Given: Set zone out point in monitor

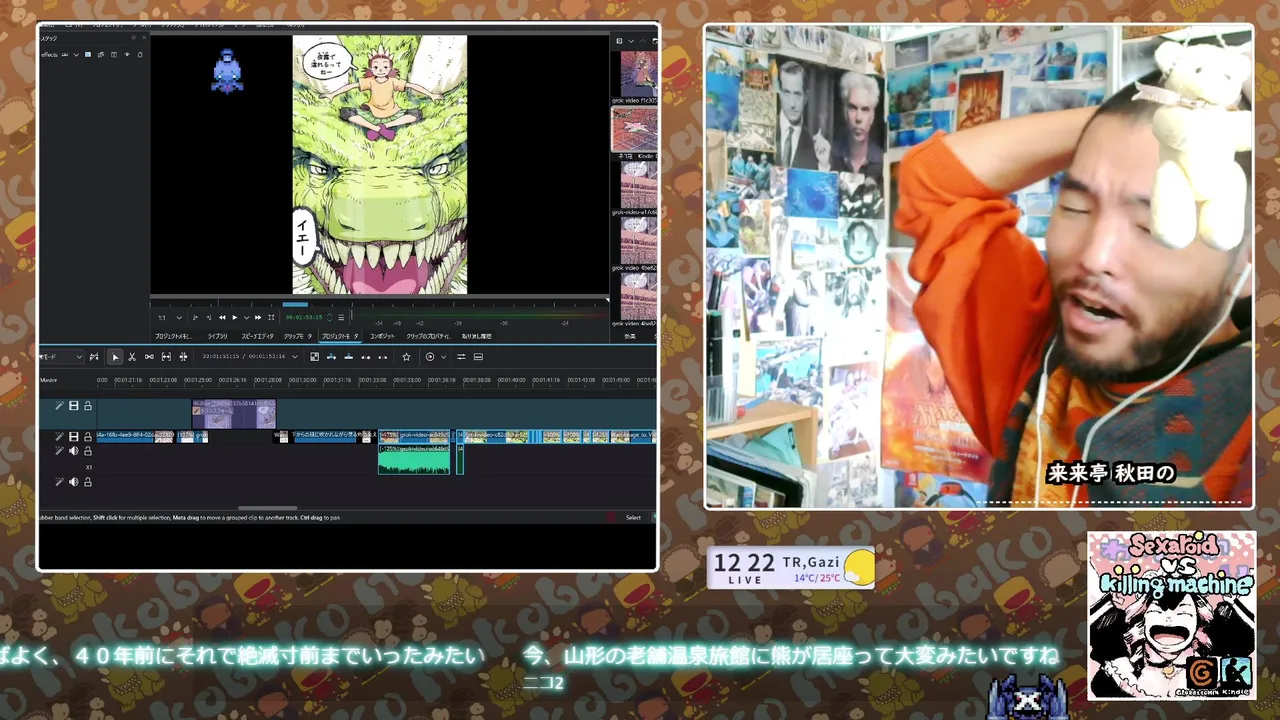Looking at the screenshot, I should [208, 317].
